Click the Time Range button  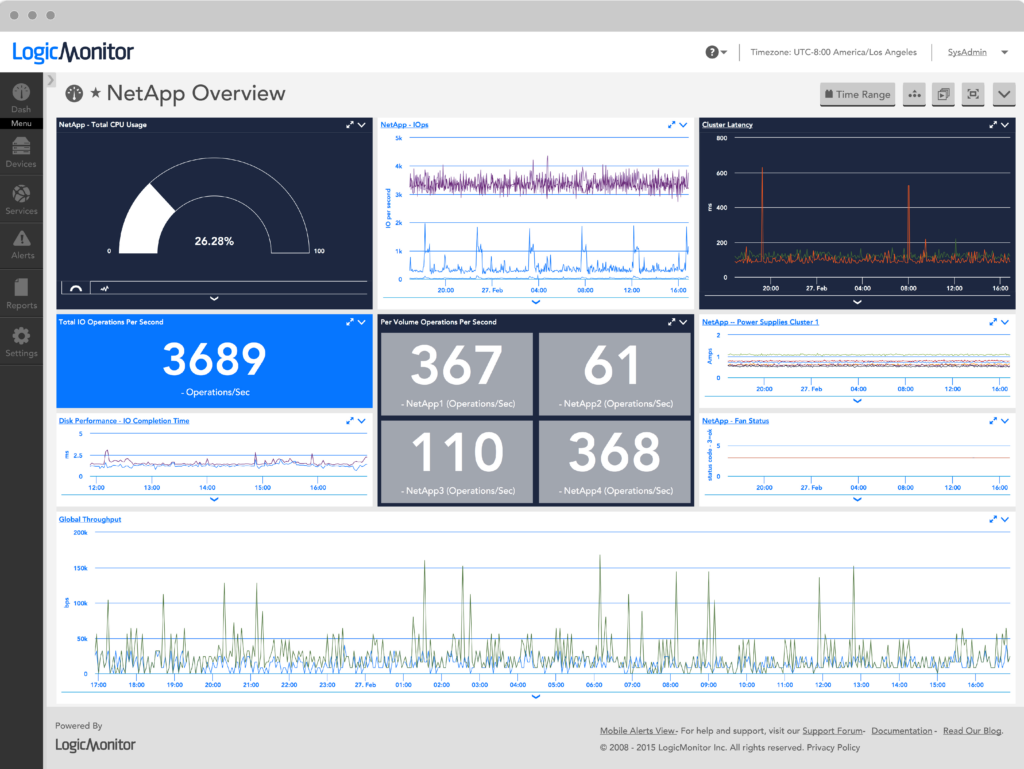(x=857, y=94)
